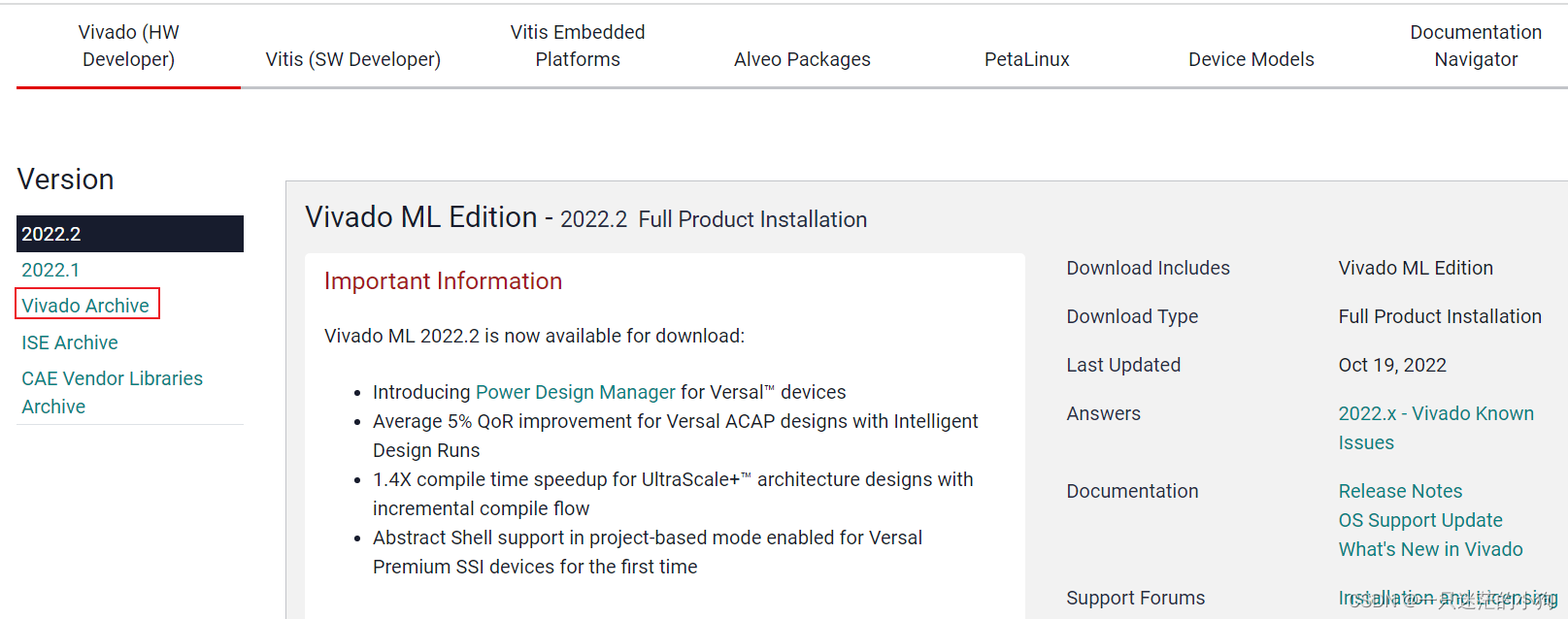Image resolution: width=1568 pixels, height=619 pixels.
Task: Switch to the Vitis (SW Developer) tab
Action: coord(352,58)
